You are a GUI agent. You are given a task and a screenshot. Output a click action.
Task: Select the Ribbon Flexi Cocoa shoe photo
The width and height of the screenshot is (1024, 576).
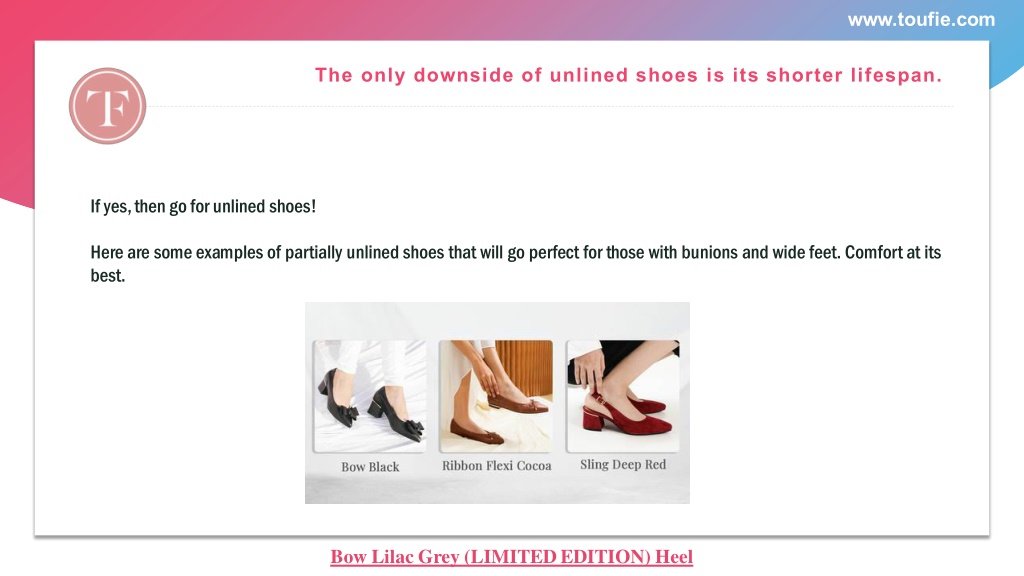coord(496,396)
